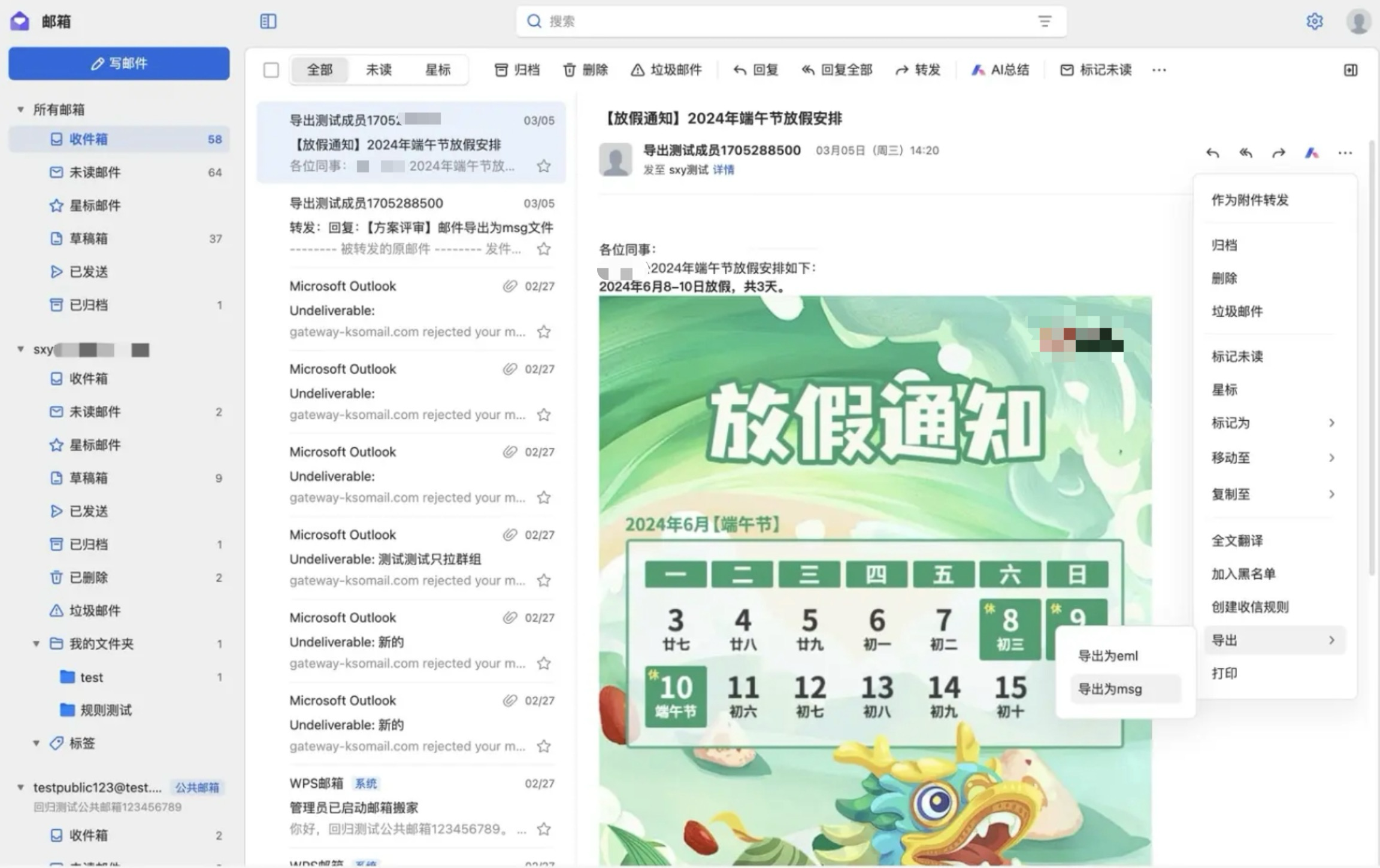Open the toolbar's three-dot more menu
The height and width of the screenshot is (868, 1380).
pos(1159,70)
